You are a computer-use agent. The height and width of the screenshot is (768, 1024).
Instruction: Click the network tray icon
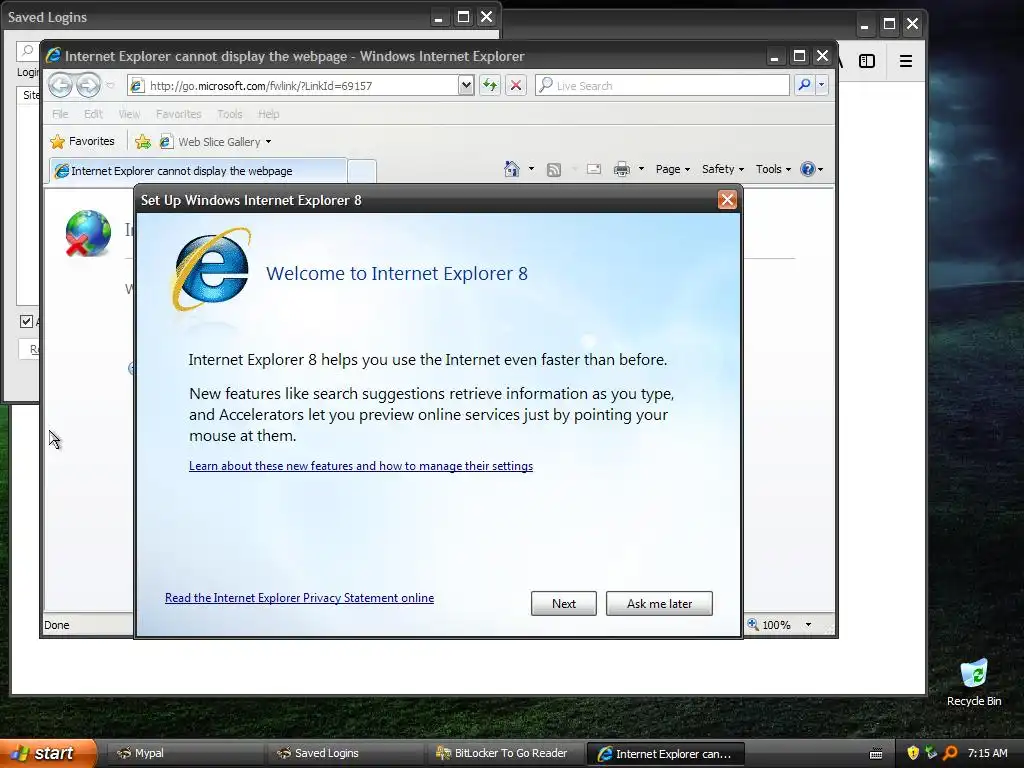931,753
